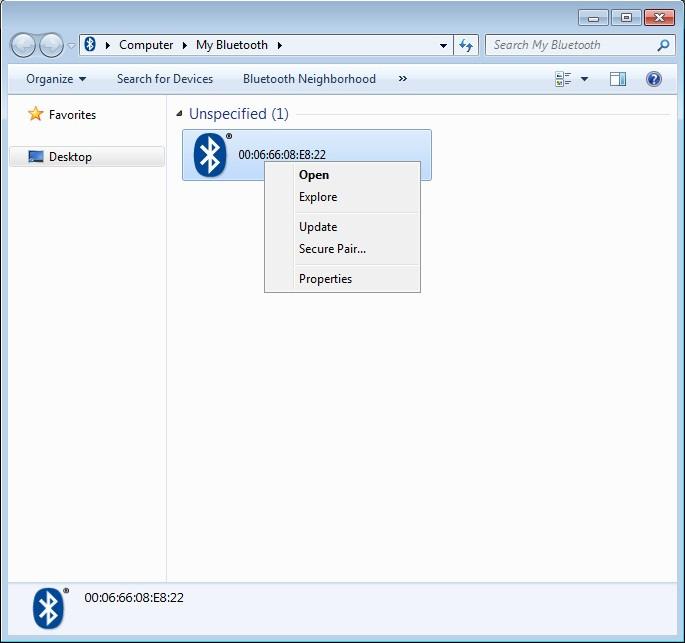Toggle the preview pane icon
Viewport: 685px width, 643px height.
coord(618,79)
